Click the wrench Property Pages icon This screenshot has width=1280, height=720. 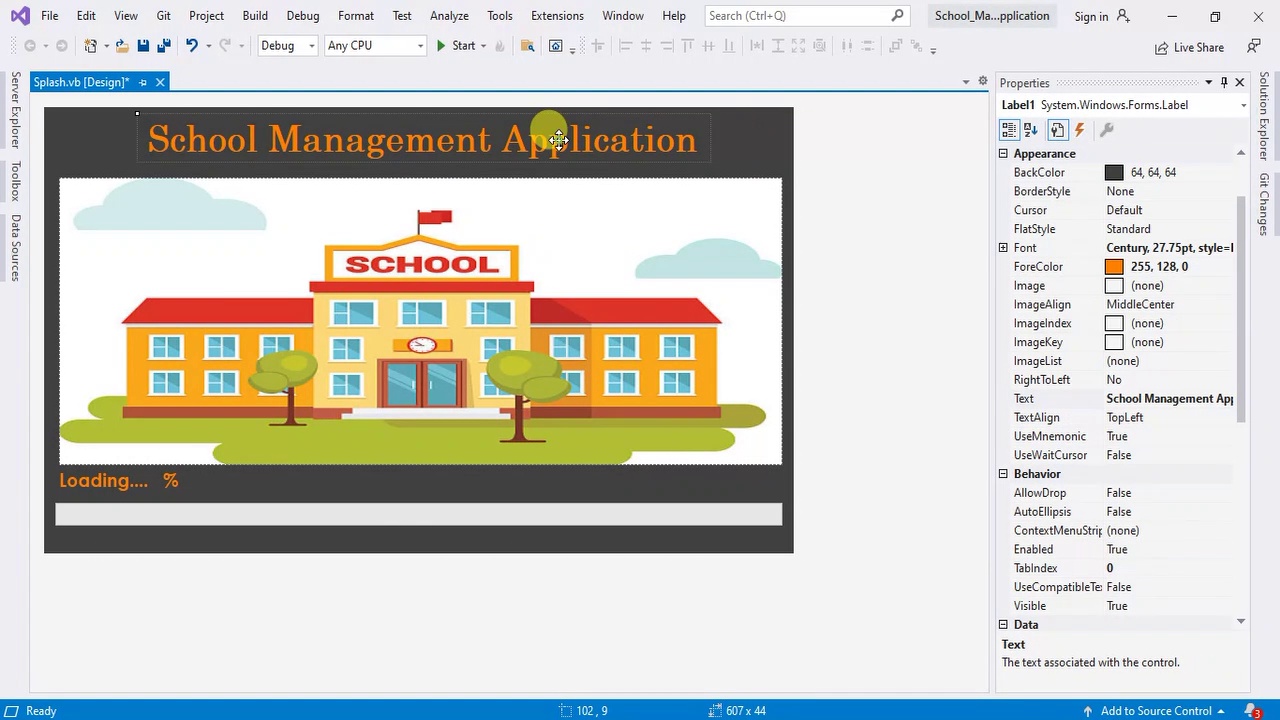(x=1106, y=130)
